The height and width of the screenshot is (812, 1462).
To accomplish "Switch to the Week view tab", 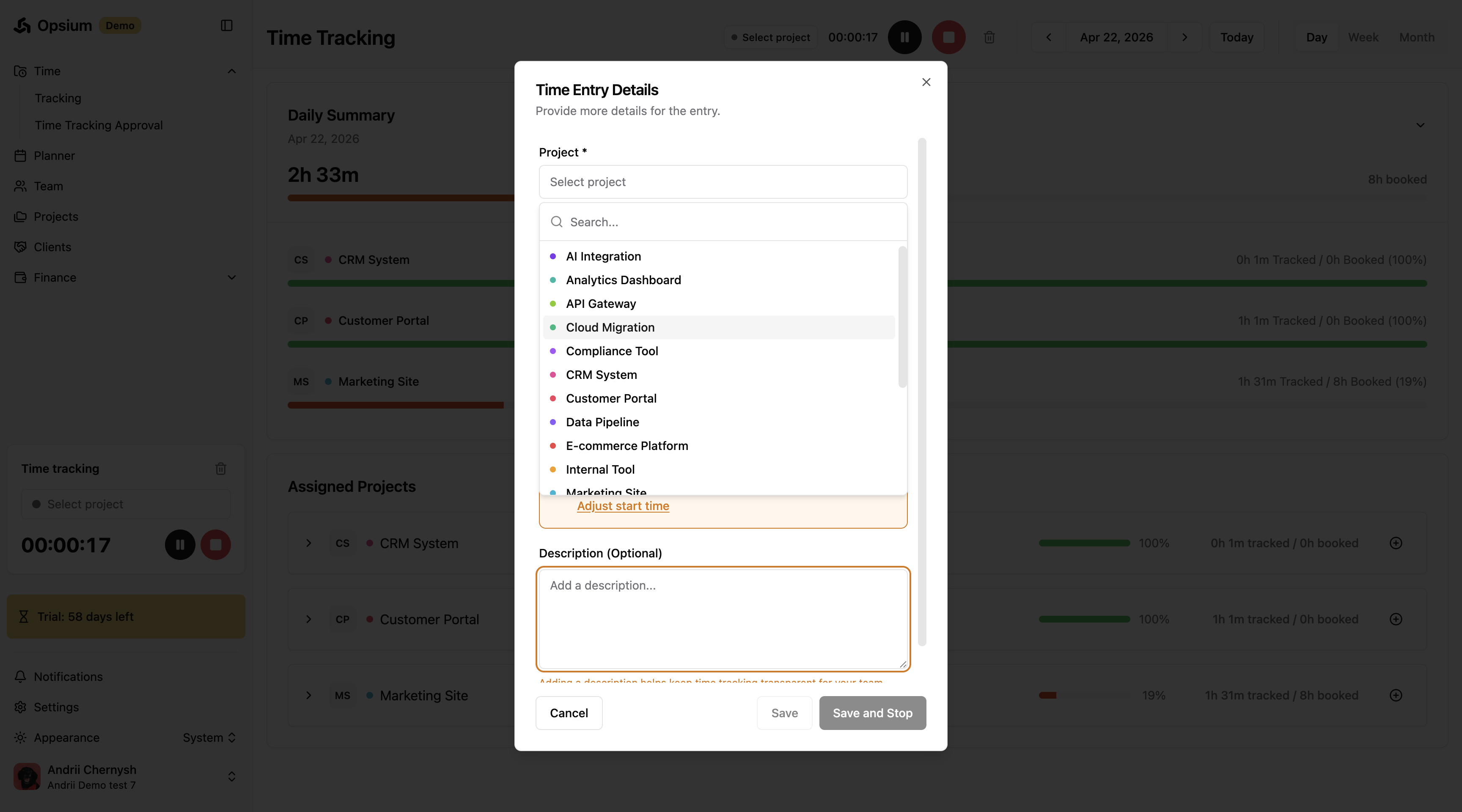I will pyautogui.click(x=1363, y=38).
